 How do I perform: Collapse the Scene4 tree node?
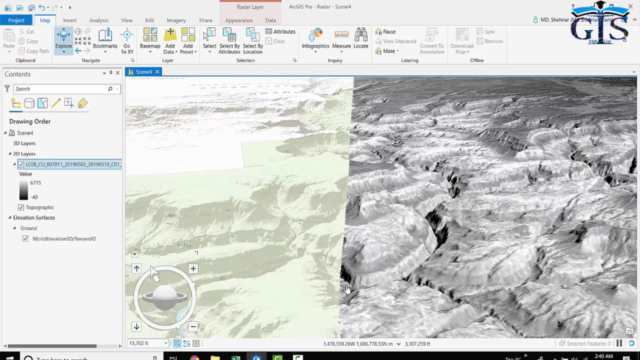tap(5, 133)
